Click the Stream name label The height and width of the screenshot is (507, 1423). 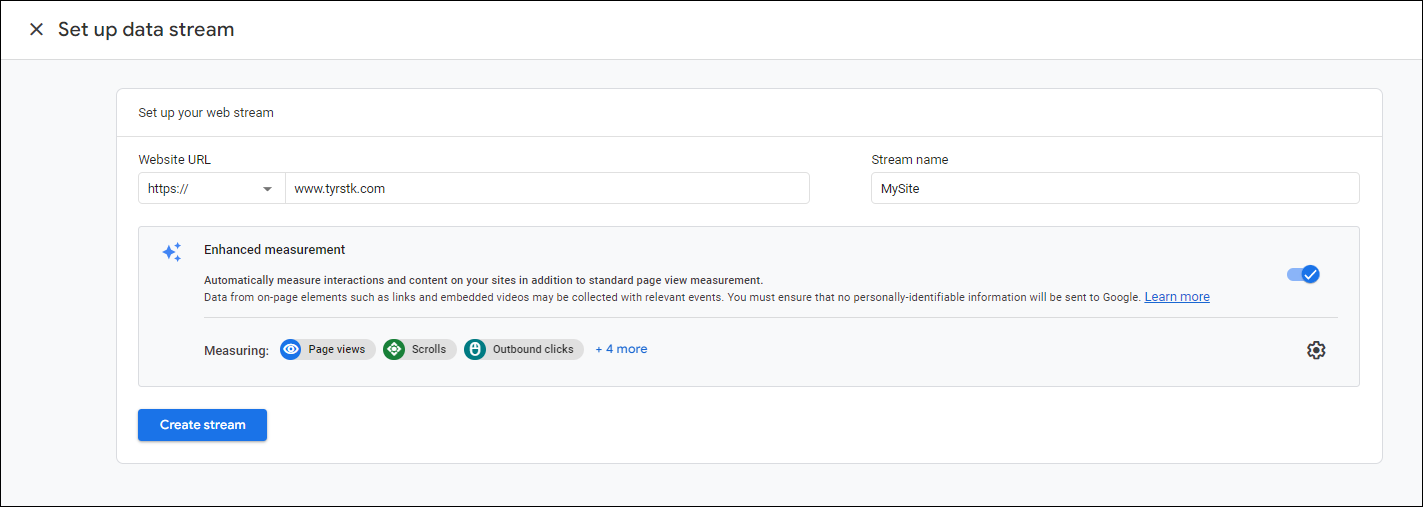point(910,160)
